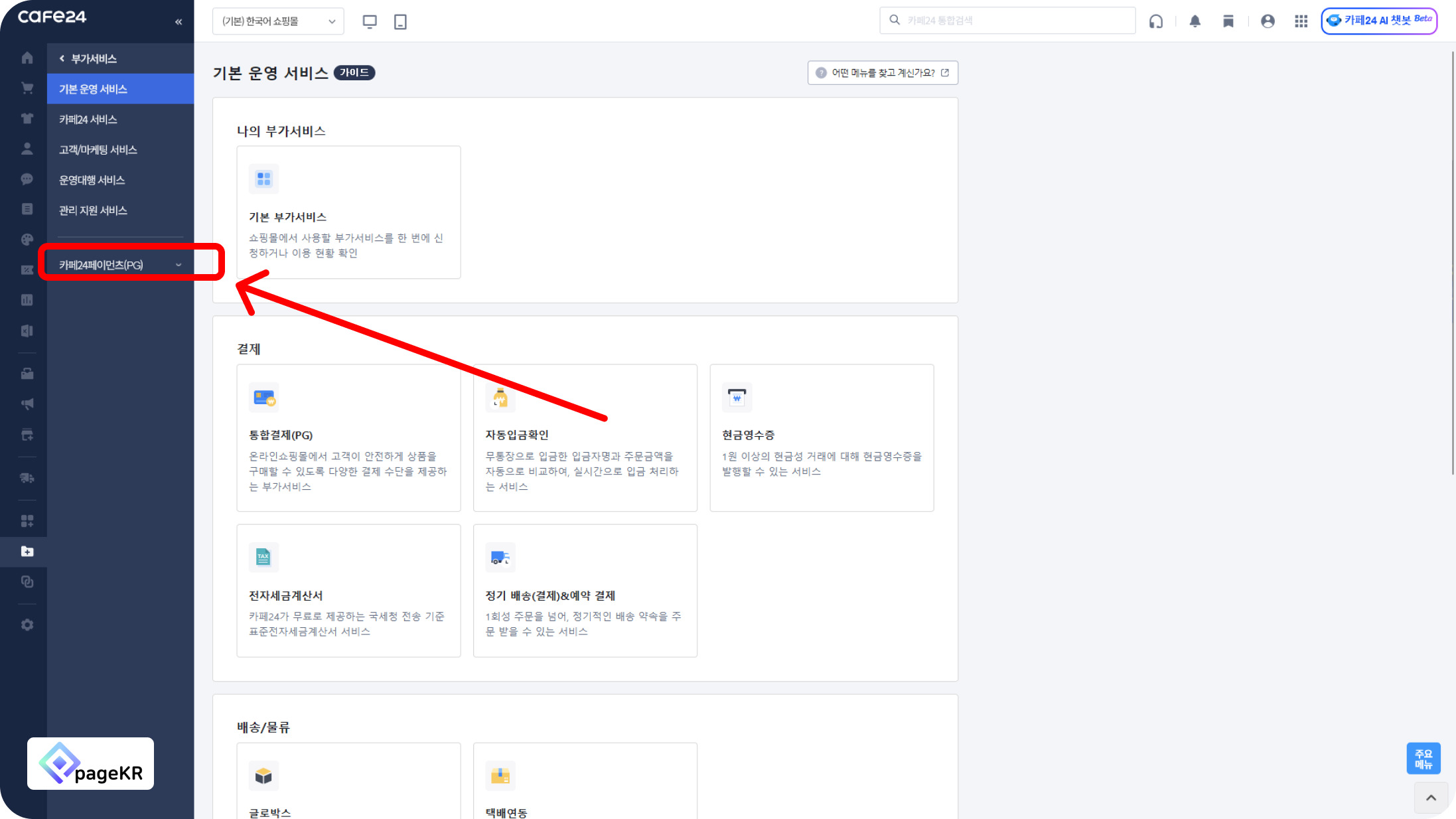
Task: Open customer support headset icon
Action: click(x=1156, y=21)
